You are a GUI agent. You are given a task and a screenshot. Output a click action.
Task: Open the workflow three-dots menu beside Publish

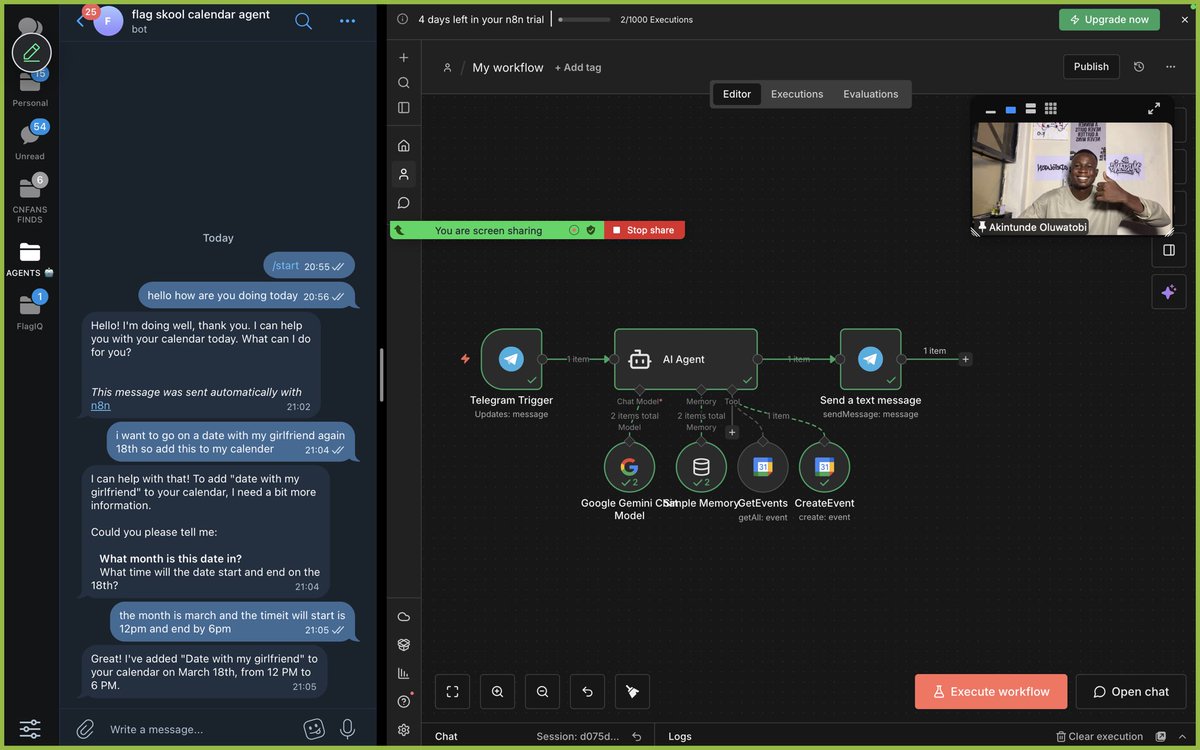point(1170,67)
